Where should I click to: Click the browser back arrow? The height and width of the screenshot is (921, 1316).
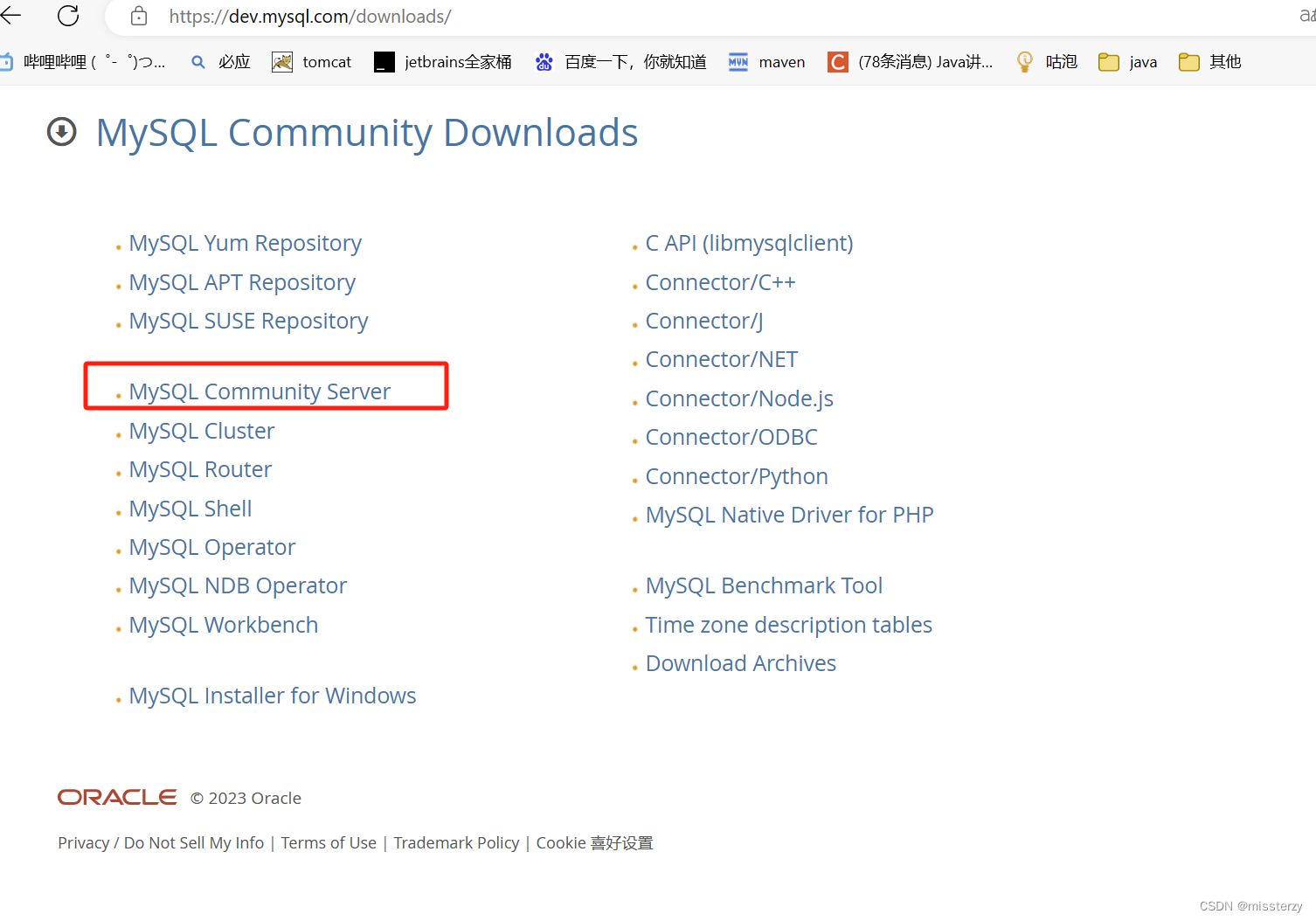[x=10, y=15]
